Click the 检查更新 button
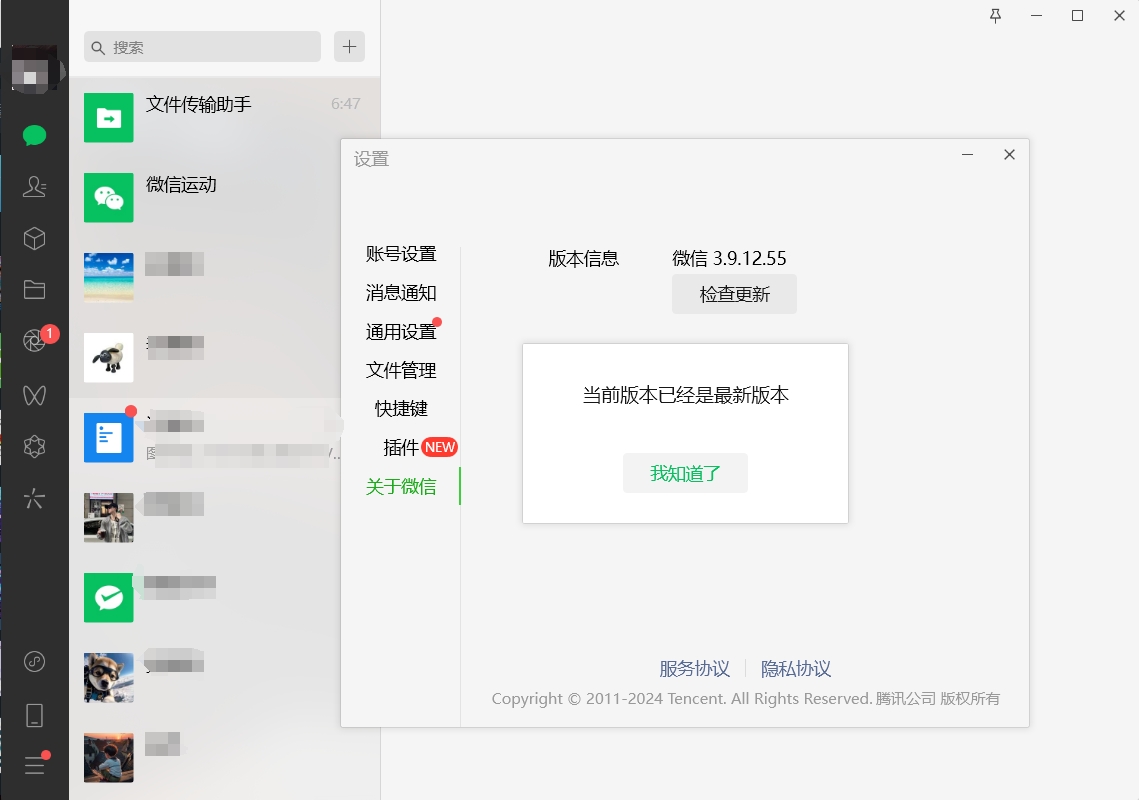This screenshot has width=1139, height=800. click(734, 294)
